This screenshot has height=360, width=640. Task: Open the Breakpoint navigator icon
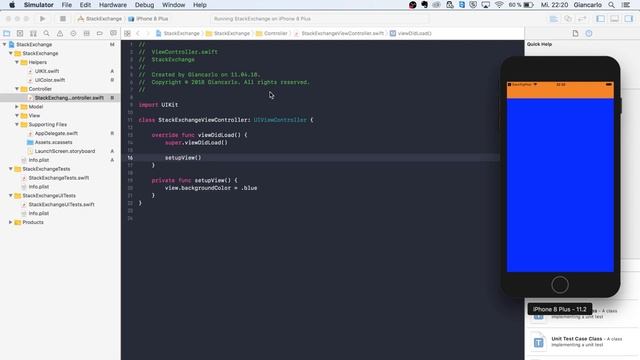pyautogui.click(x=100, y=33)
